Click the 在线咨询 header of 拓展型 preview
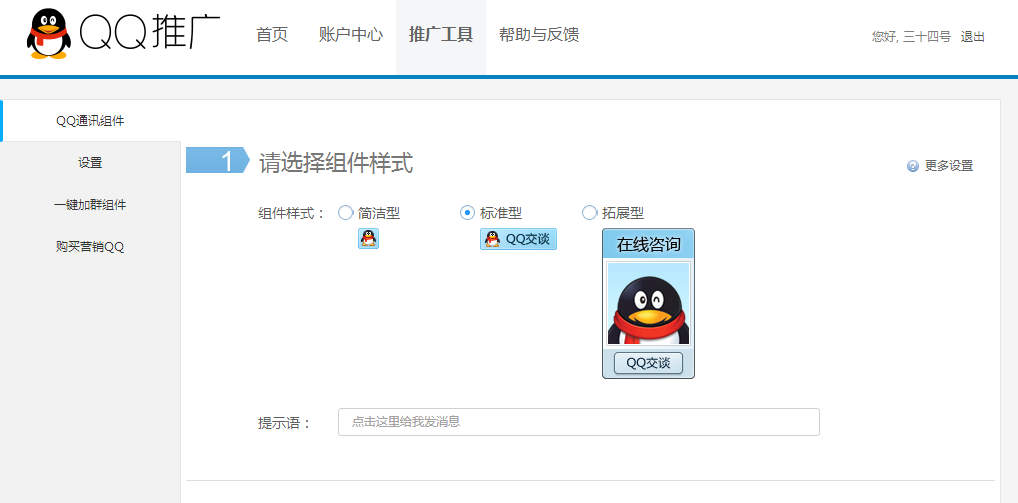1018x503 pixels. [649, 244]
